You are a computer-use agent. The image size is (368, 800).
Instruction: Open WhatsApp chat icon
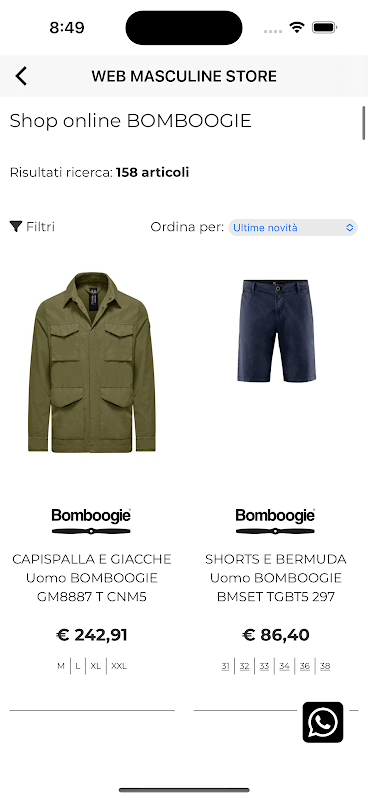point(323,722)
